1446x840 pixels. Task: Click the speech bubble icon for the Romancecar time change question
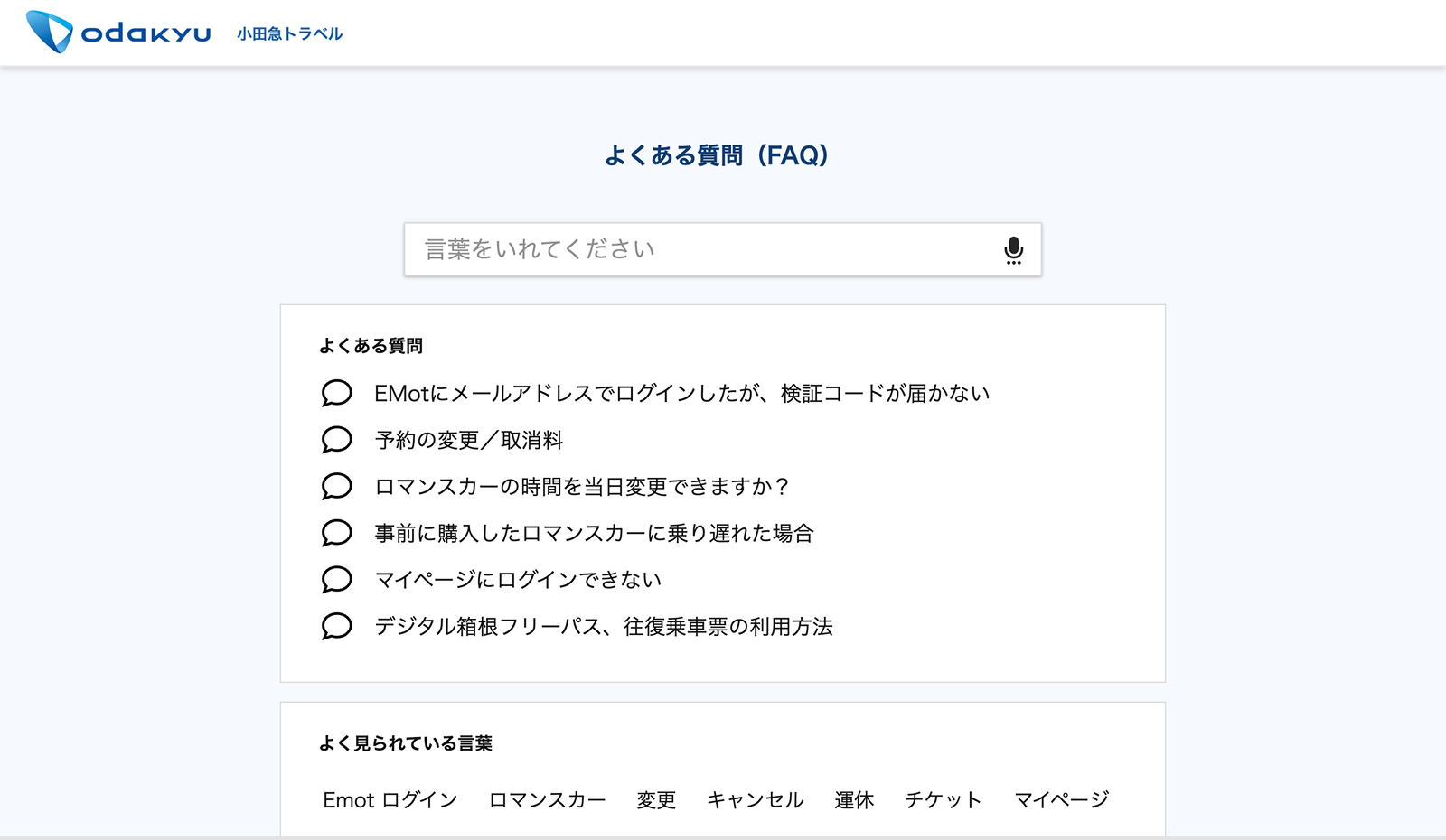click(x=335, y=486)
